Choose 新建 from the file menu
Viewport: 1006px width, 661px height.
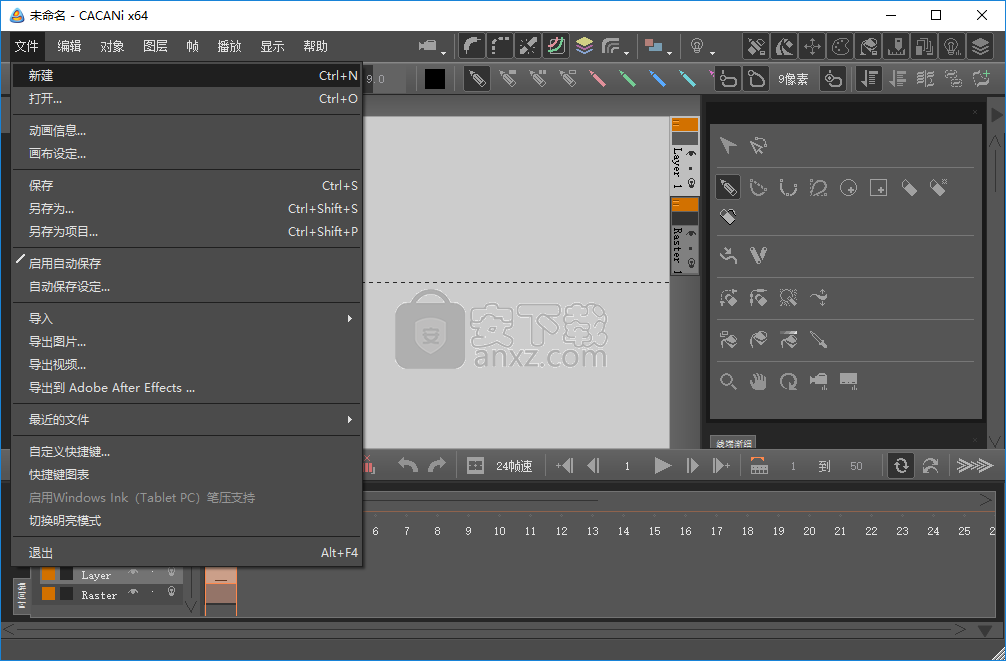click(x=187, y=76)
